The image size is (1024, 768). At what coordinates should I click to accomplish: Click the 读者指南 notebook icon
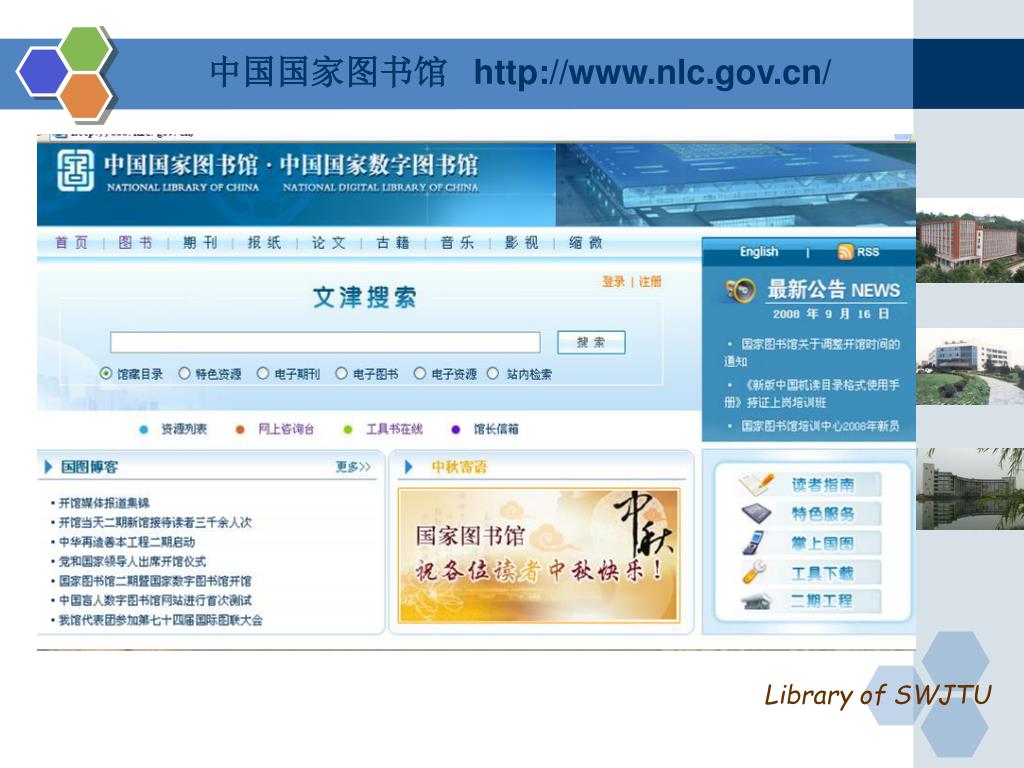coord(756,485)
